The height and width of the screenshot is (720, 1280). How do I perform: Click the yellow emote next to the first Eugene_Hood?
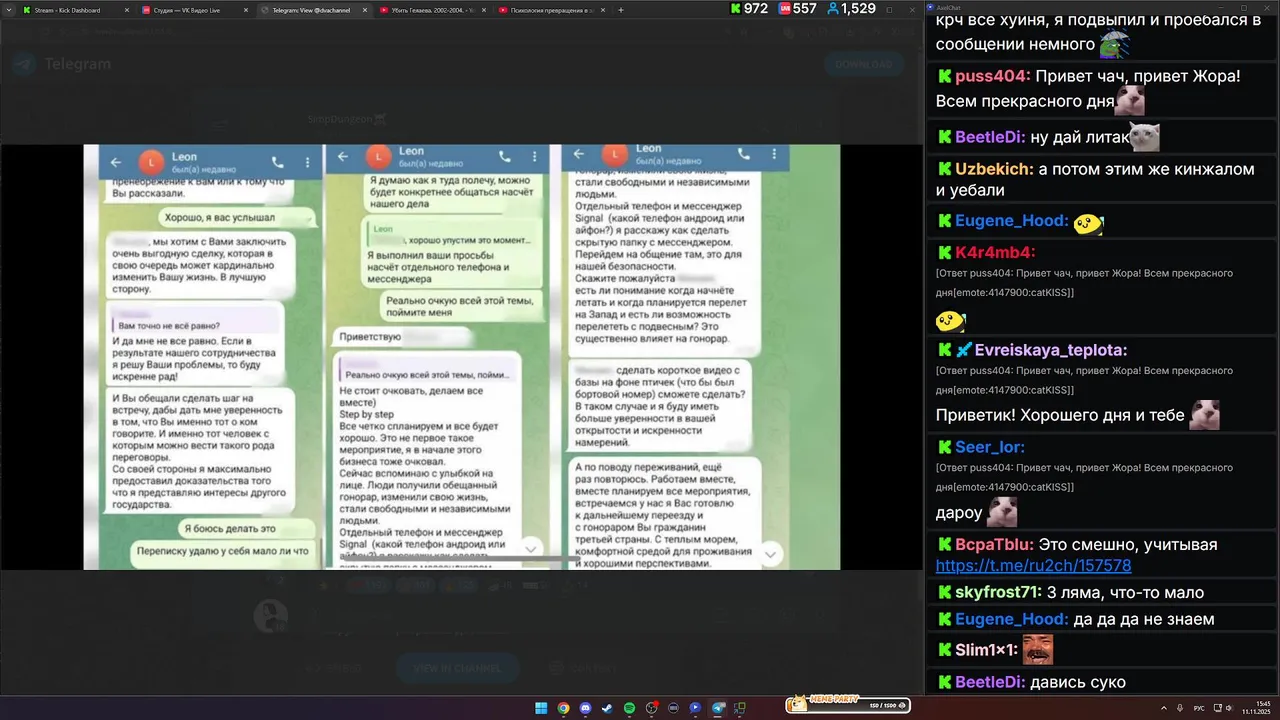click(1088, 222)
